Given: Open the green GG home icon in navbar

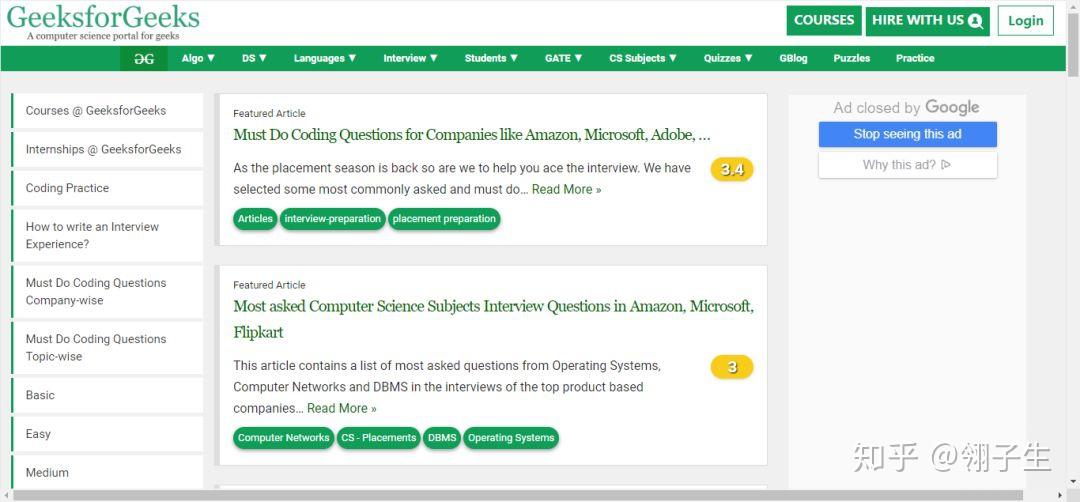Looking at the screenshot, I should click(144, 59).
